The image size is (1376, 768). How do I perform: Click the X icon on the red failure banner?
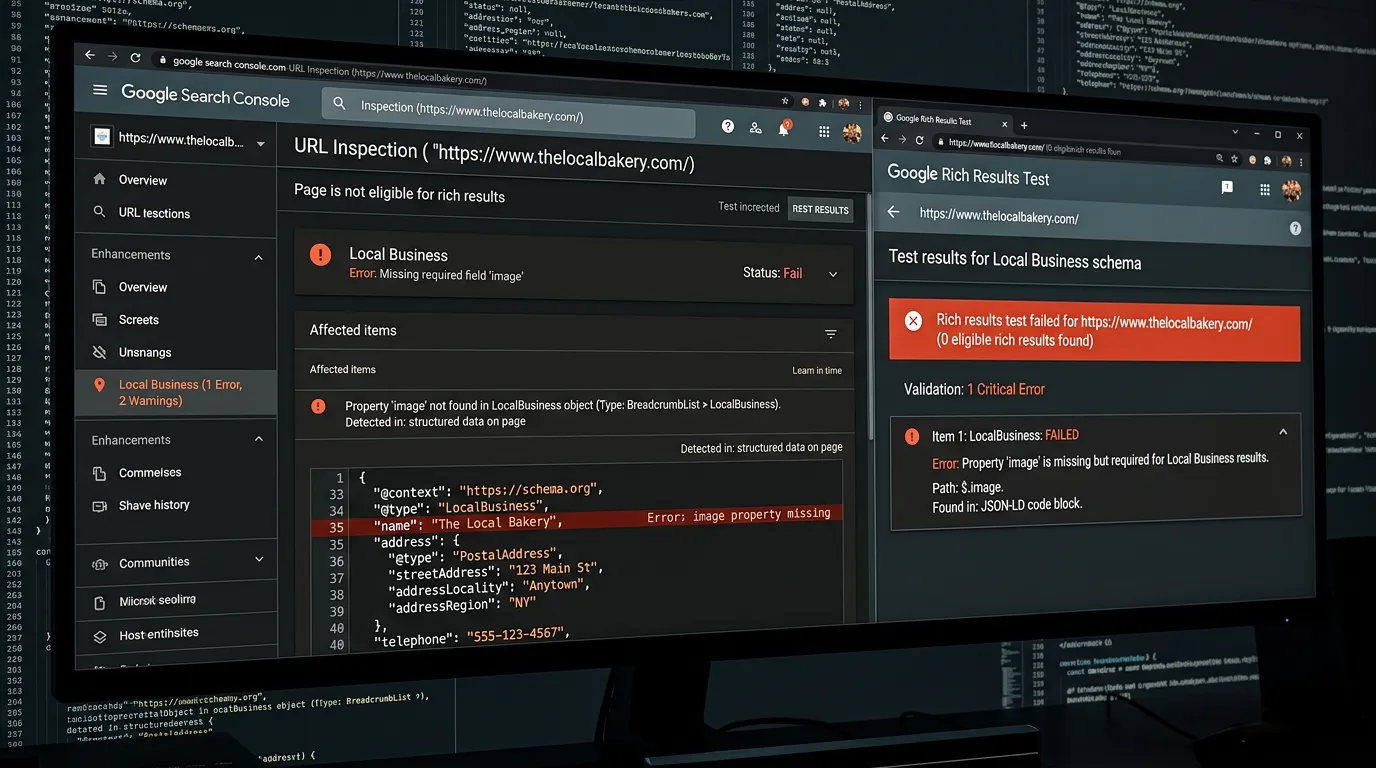913,321
